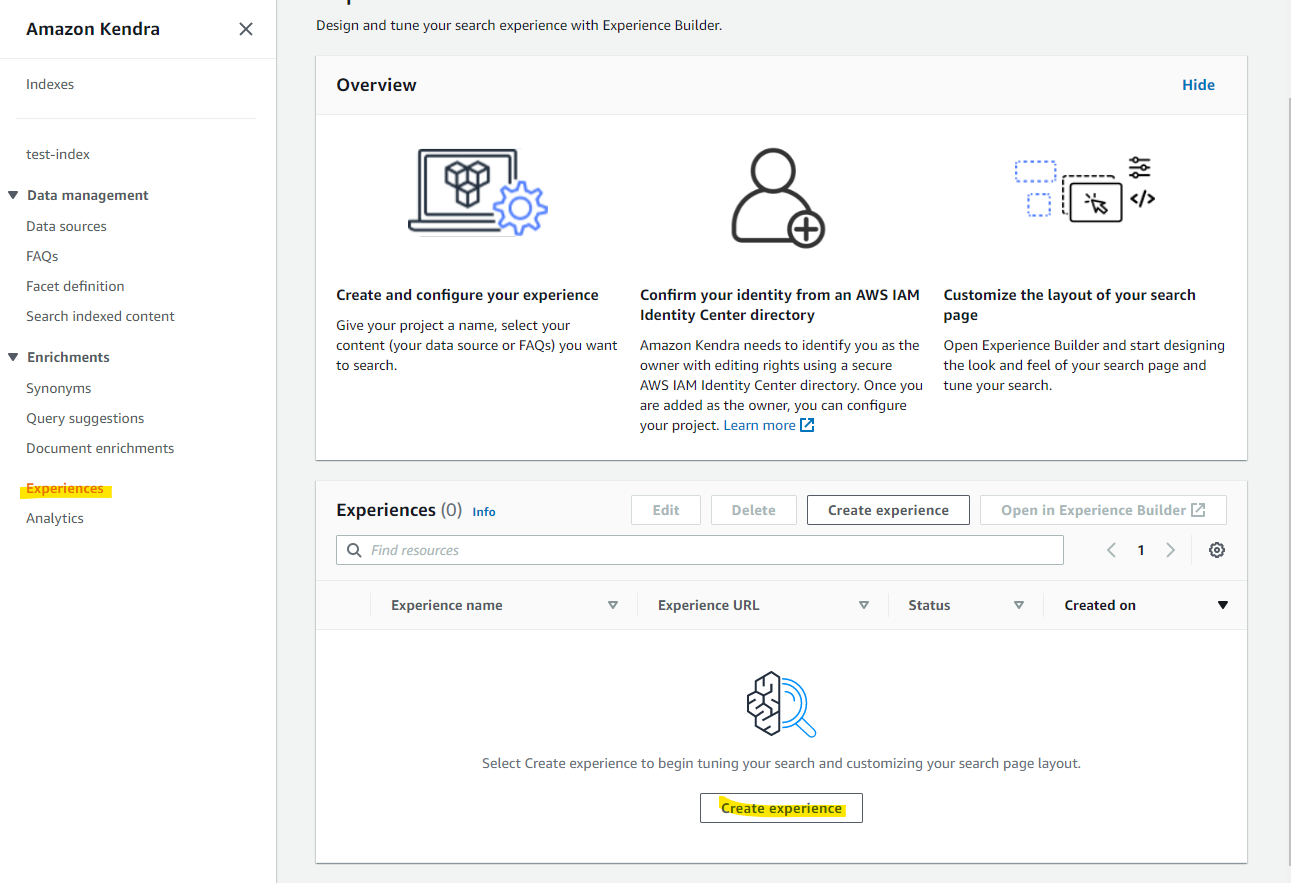Open the table preferences gear icon
This screenshot has height=883, width=1291.
click(x=1216, y=549)
